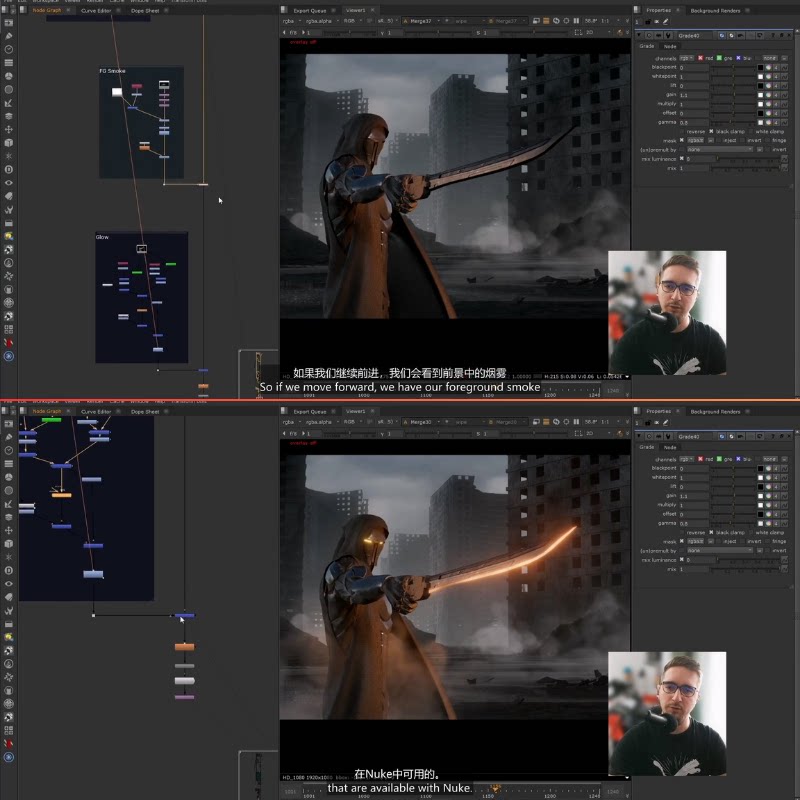Open the Export Queue tab in upper Nuke window

(x=310, y=10)
